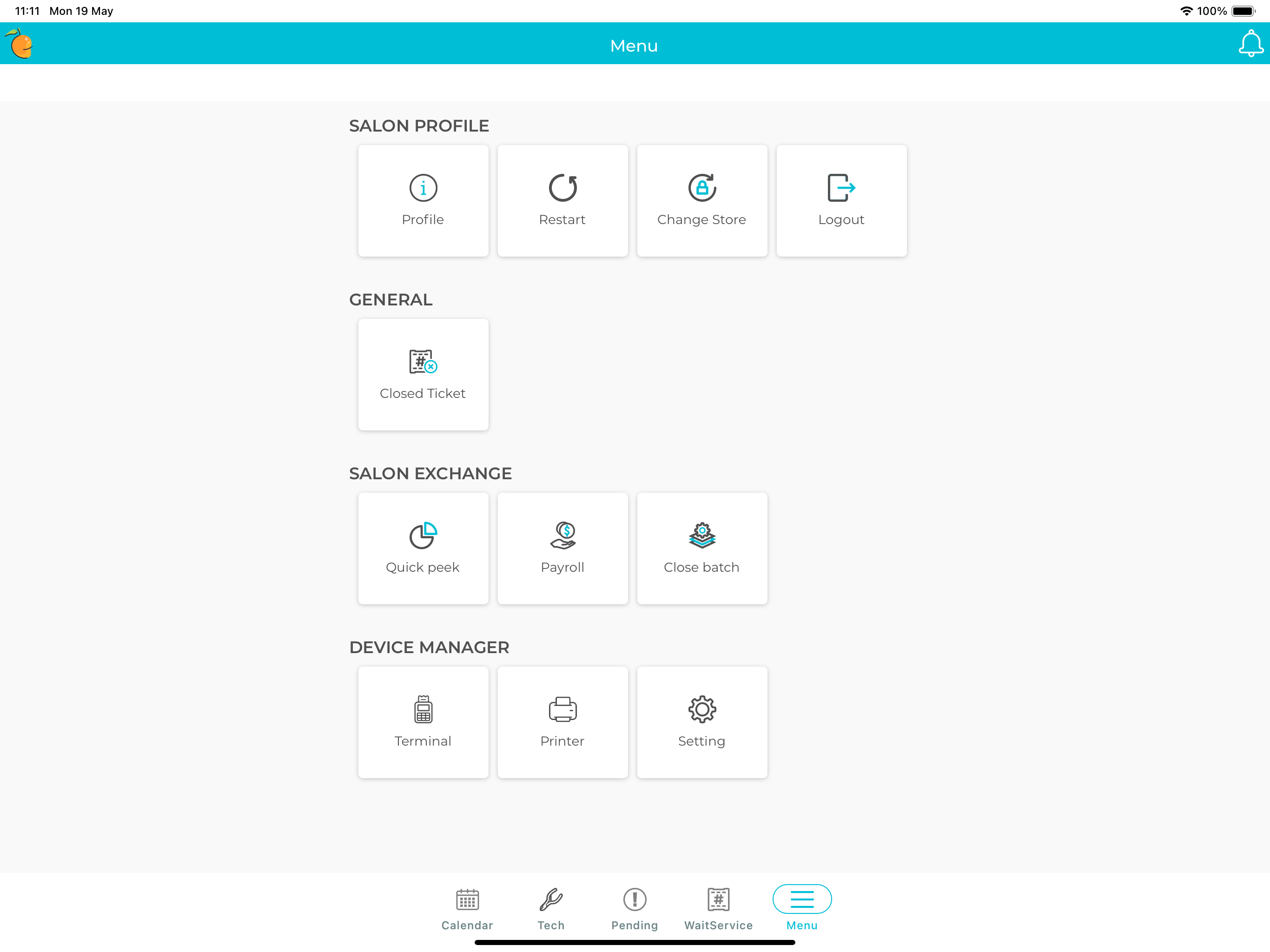Open the Quick peek pie chart icon
Viewport: 1270px width, 952px height.
click(x=423, y=535)
